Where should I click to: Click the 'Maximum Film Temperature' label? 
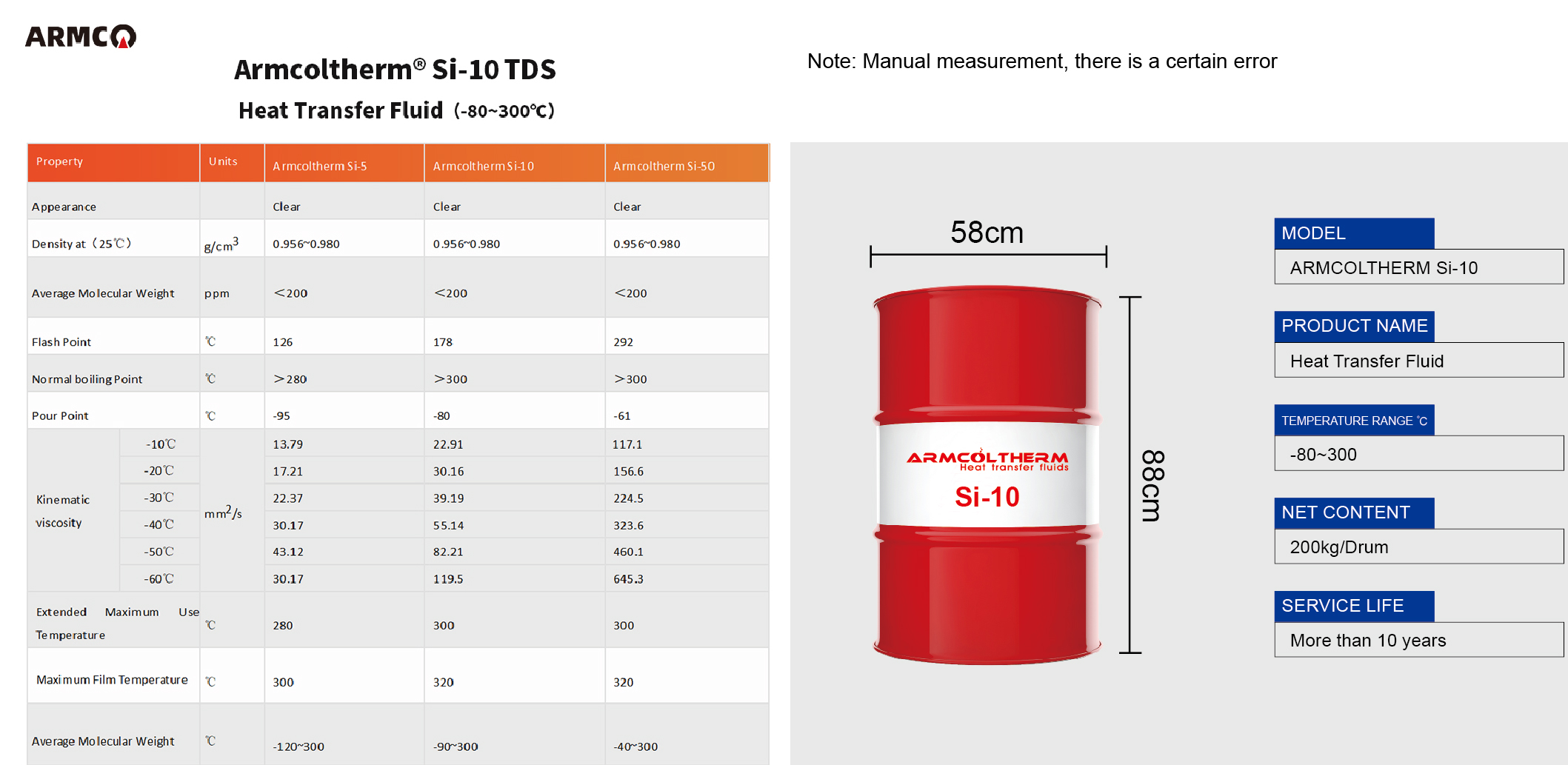[x=112, y=680]
